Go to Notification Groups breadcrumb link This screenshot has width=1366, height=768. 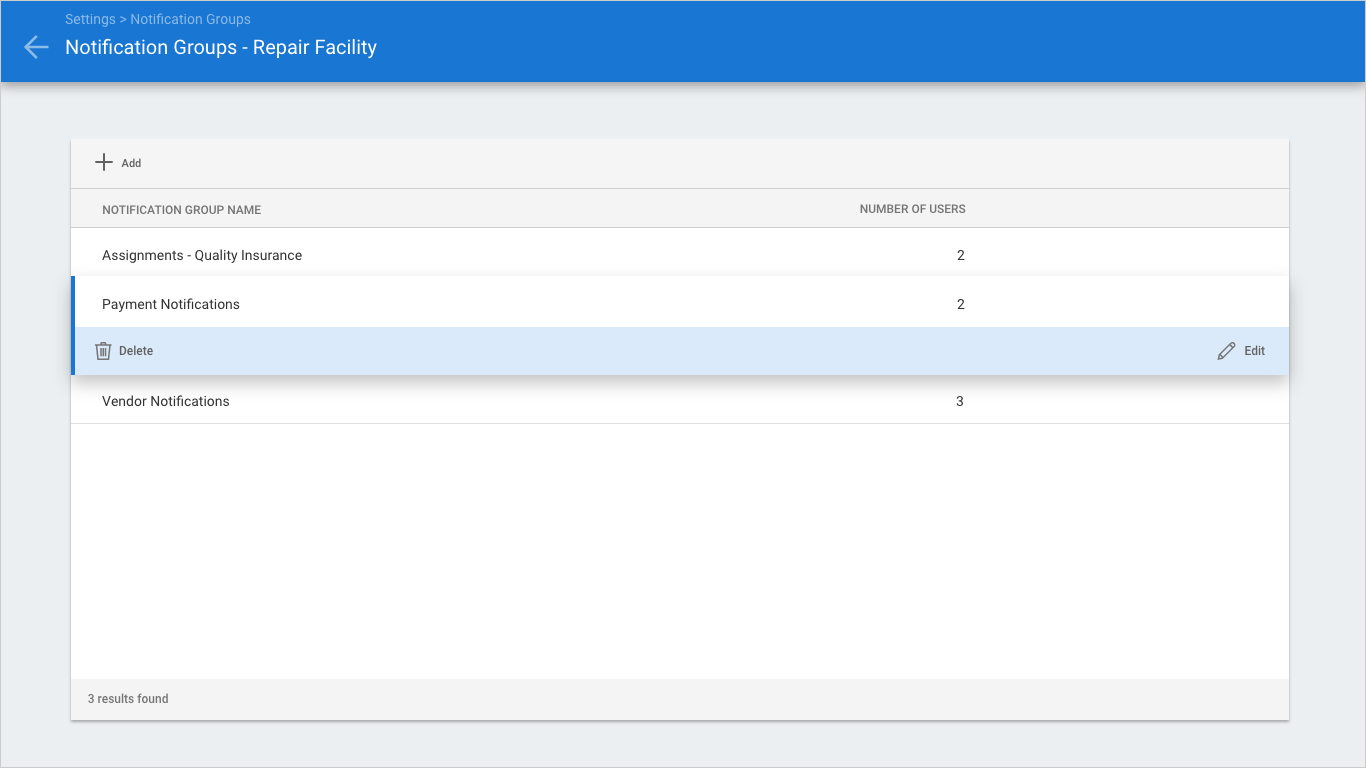point(190,19)
